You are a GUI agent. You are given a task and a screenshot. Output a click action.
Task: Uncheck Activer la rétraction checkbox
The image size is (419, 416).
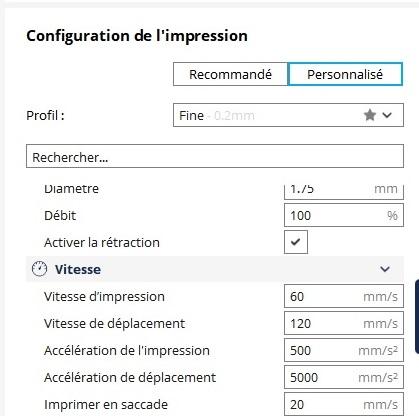click(296, 242)
